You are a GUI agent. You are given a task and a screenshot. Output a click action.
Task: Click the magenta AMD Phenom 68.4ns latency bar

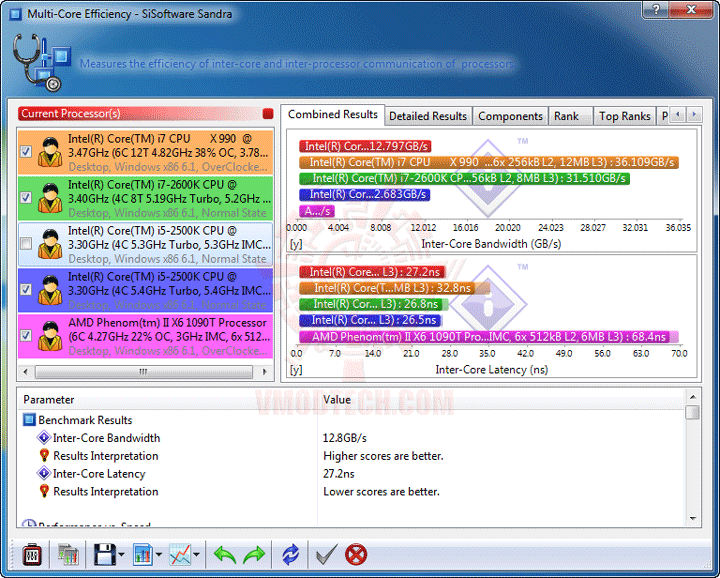(489, 337)
